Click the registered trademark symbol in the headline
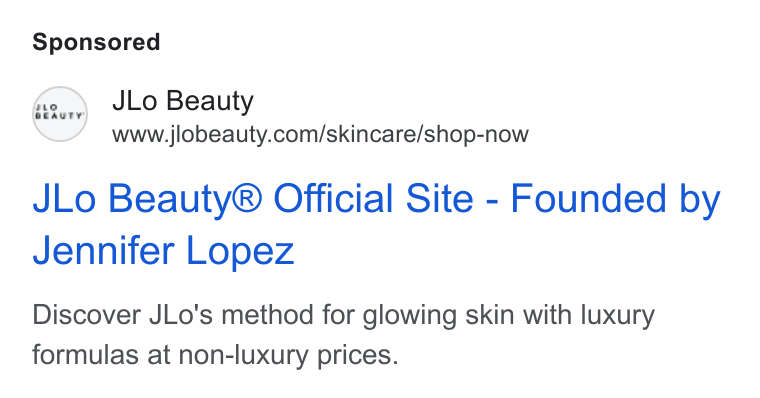 (248, 196)
